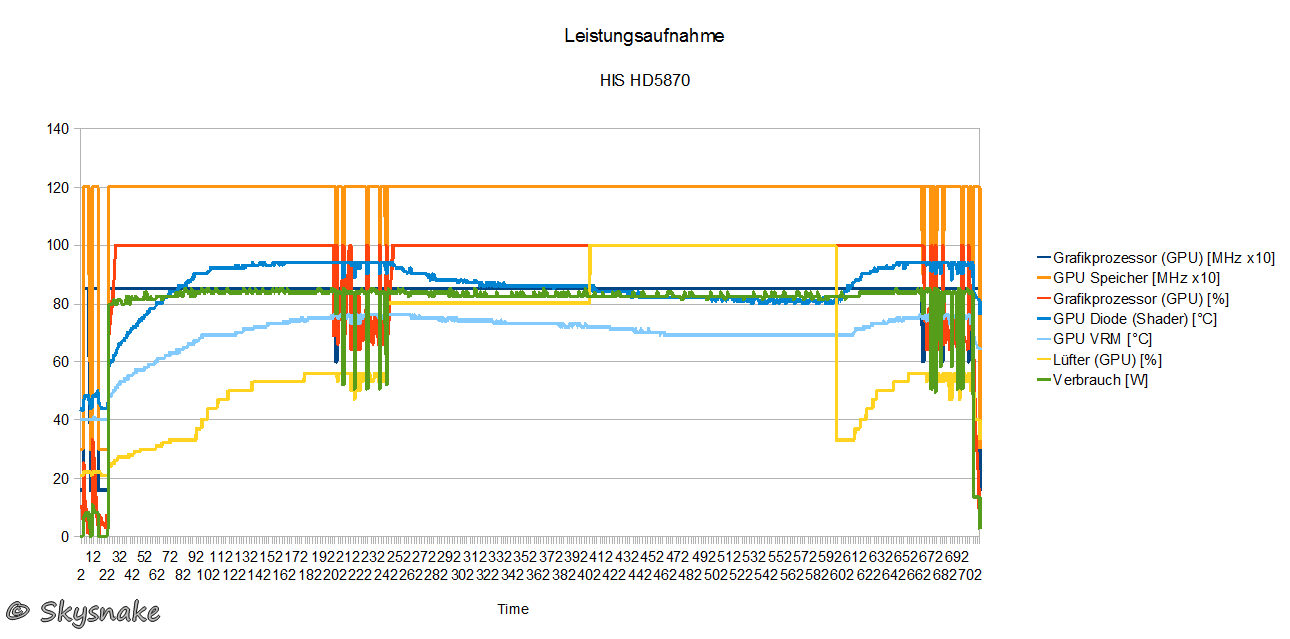Image resolution: width=1290 pixels, height=639 pixels.
Task: Click y-axis label 140
Action: pos(58,129)
